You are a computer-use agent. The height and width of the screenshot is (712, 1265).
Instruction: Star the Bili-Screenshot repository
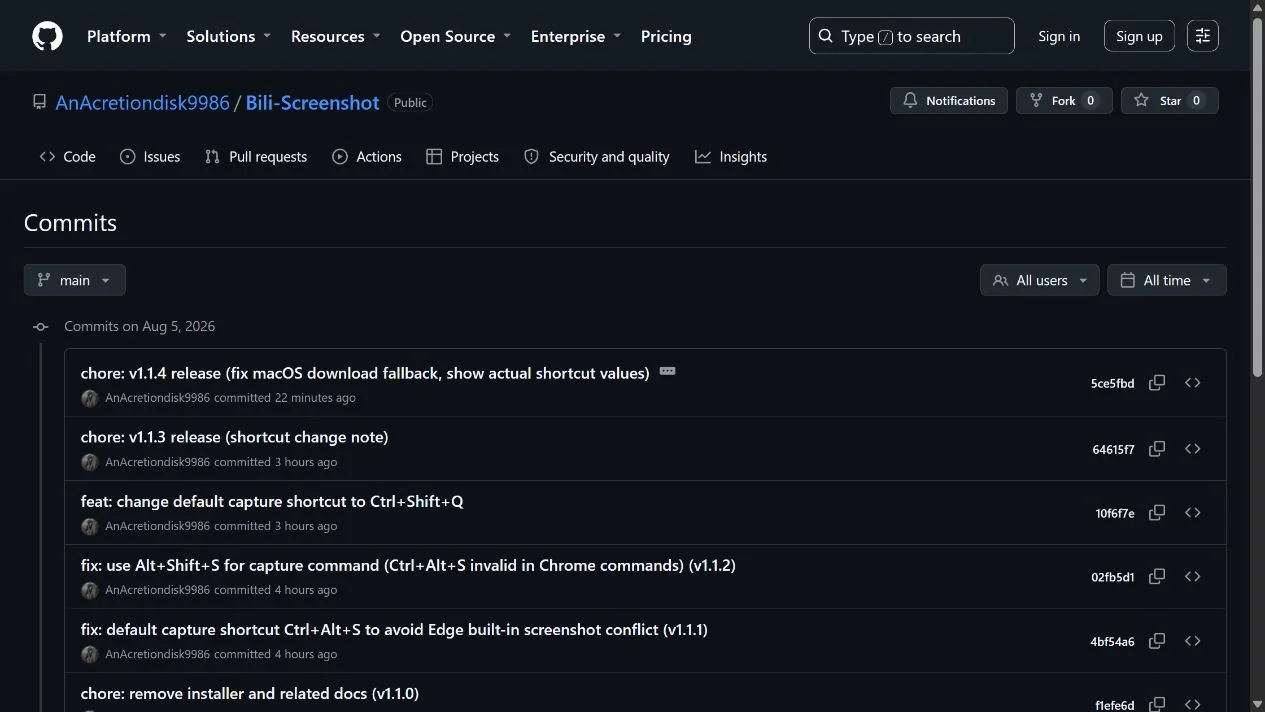tap(1170, 101)
